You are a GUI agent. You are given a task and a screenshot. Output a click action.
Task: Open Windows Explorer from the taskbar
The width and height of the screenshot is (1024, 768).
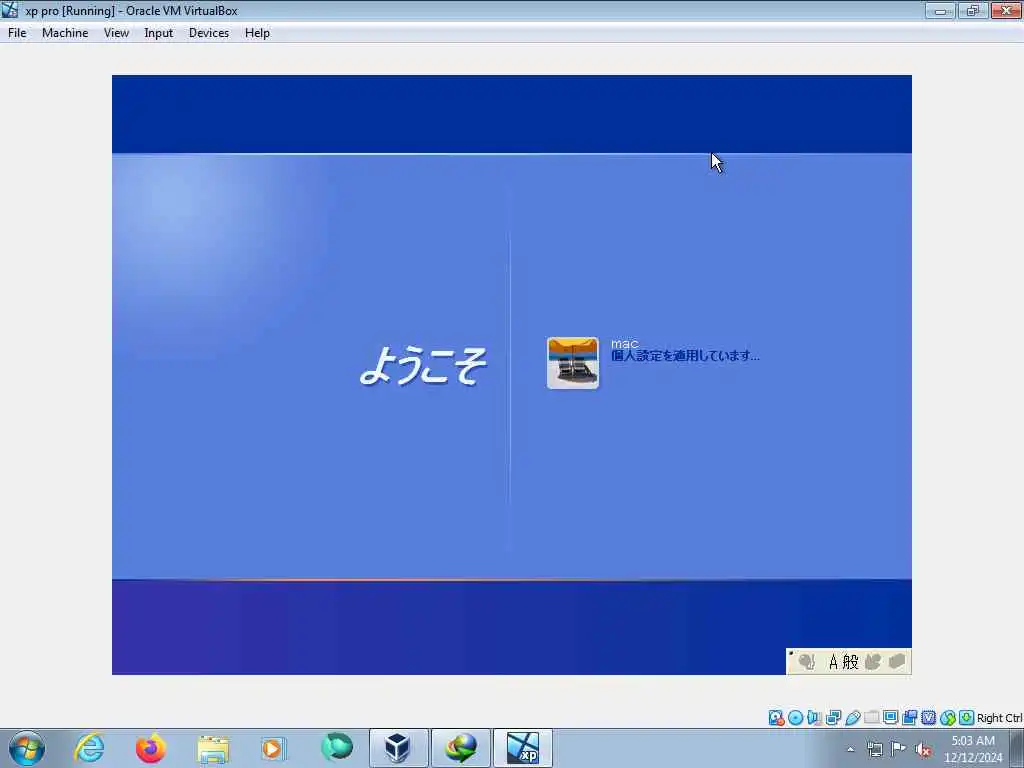coord(213,748)
